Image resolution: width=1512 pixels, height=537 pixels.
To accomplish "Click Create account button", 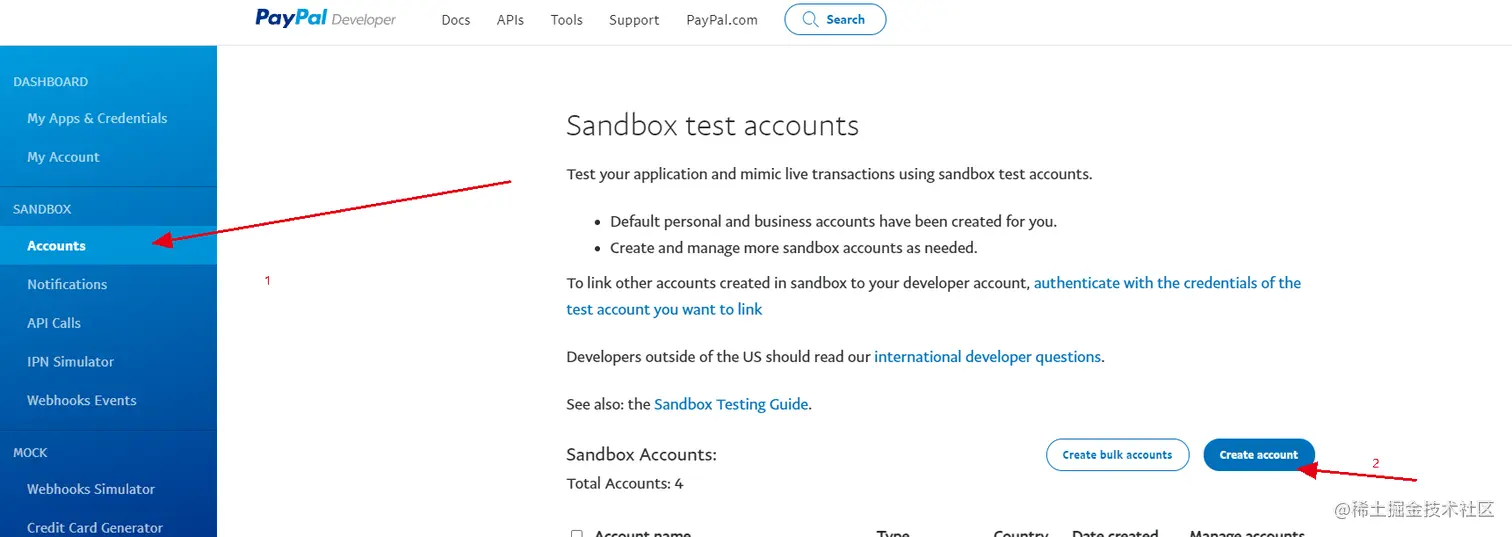I will [1258, 455].
